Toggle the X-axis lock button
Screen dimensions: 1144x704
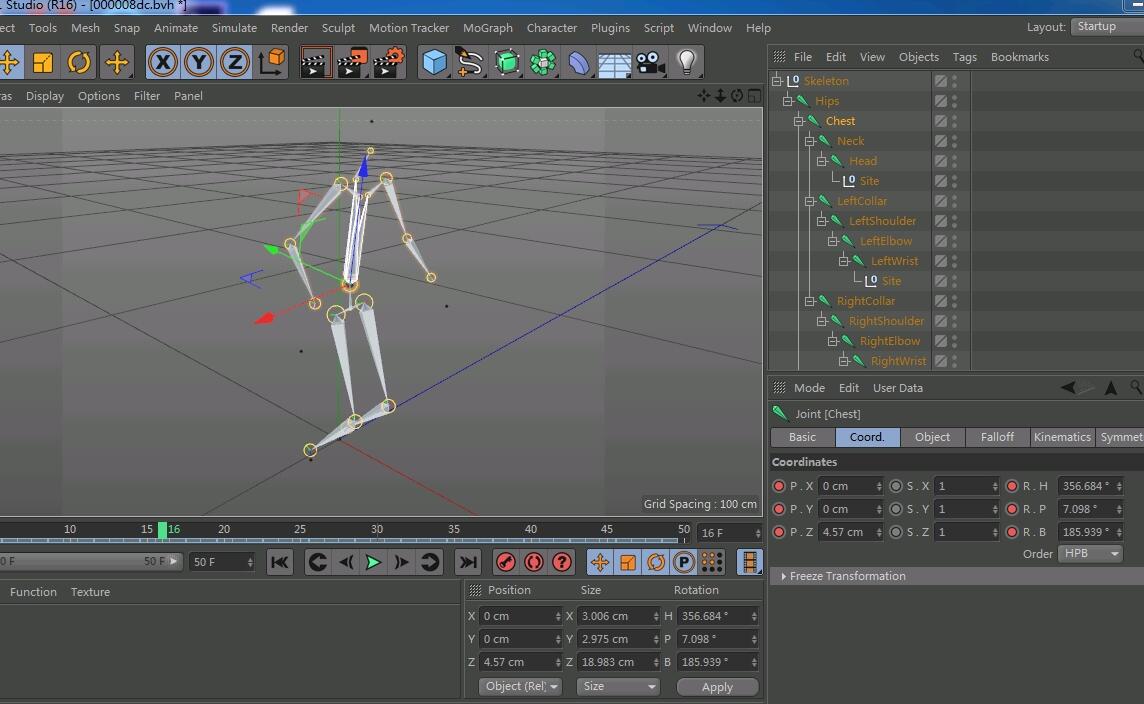162,63
